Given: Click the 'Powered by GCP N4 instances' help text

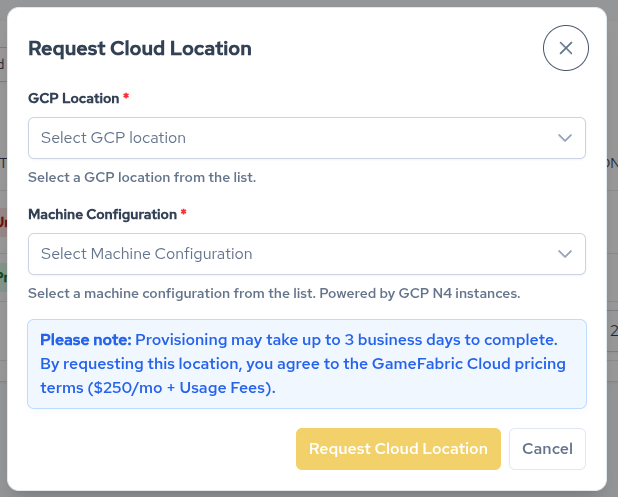Looking at the screenshot, I should tap(420, 293).
